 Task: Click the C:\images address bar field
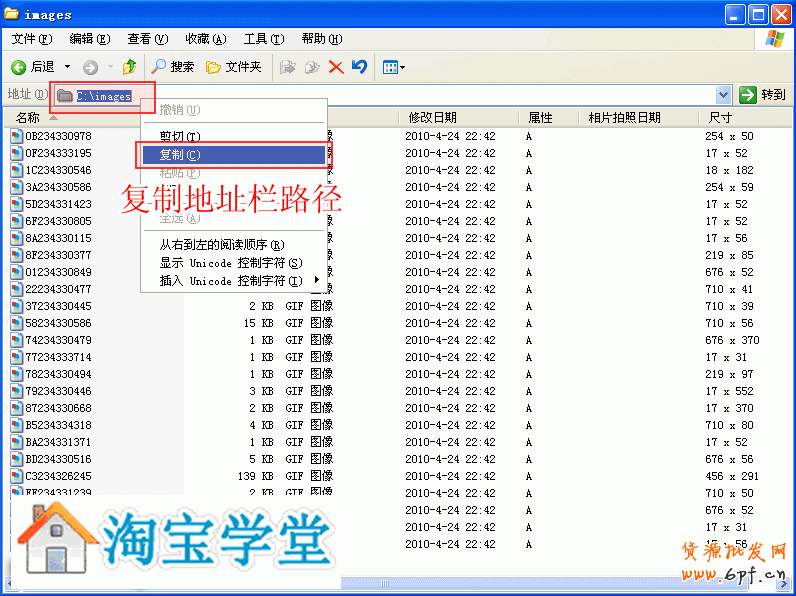400,95
